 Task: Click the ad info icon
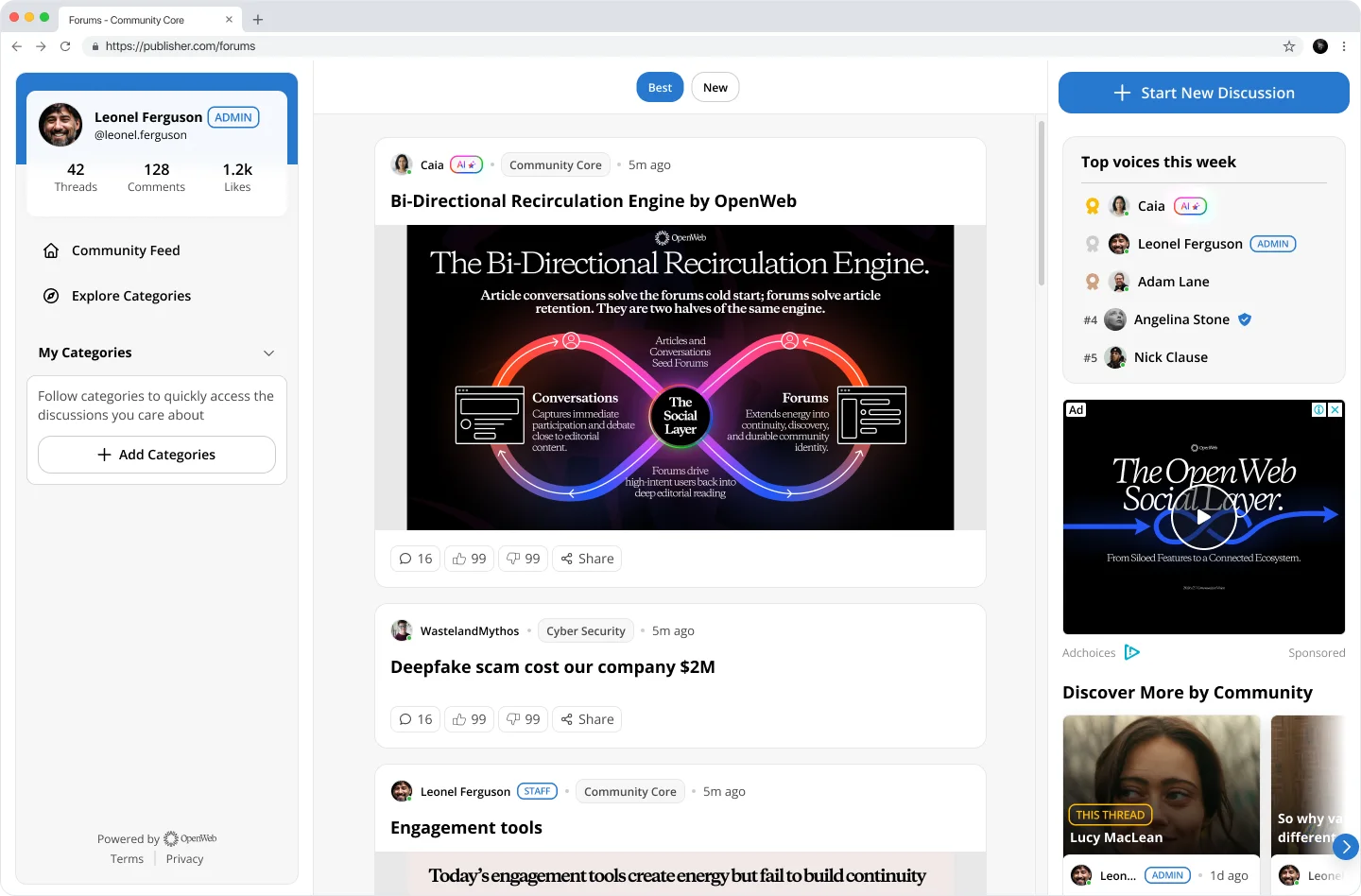pyautogui.click(x=1318, y=410)
